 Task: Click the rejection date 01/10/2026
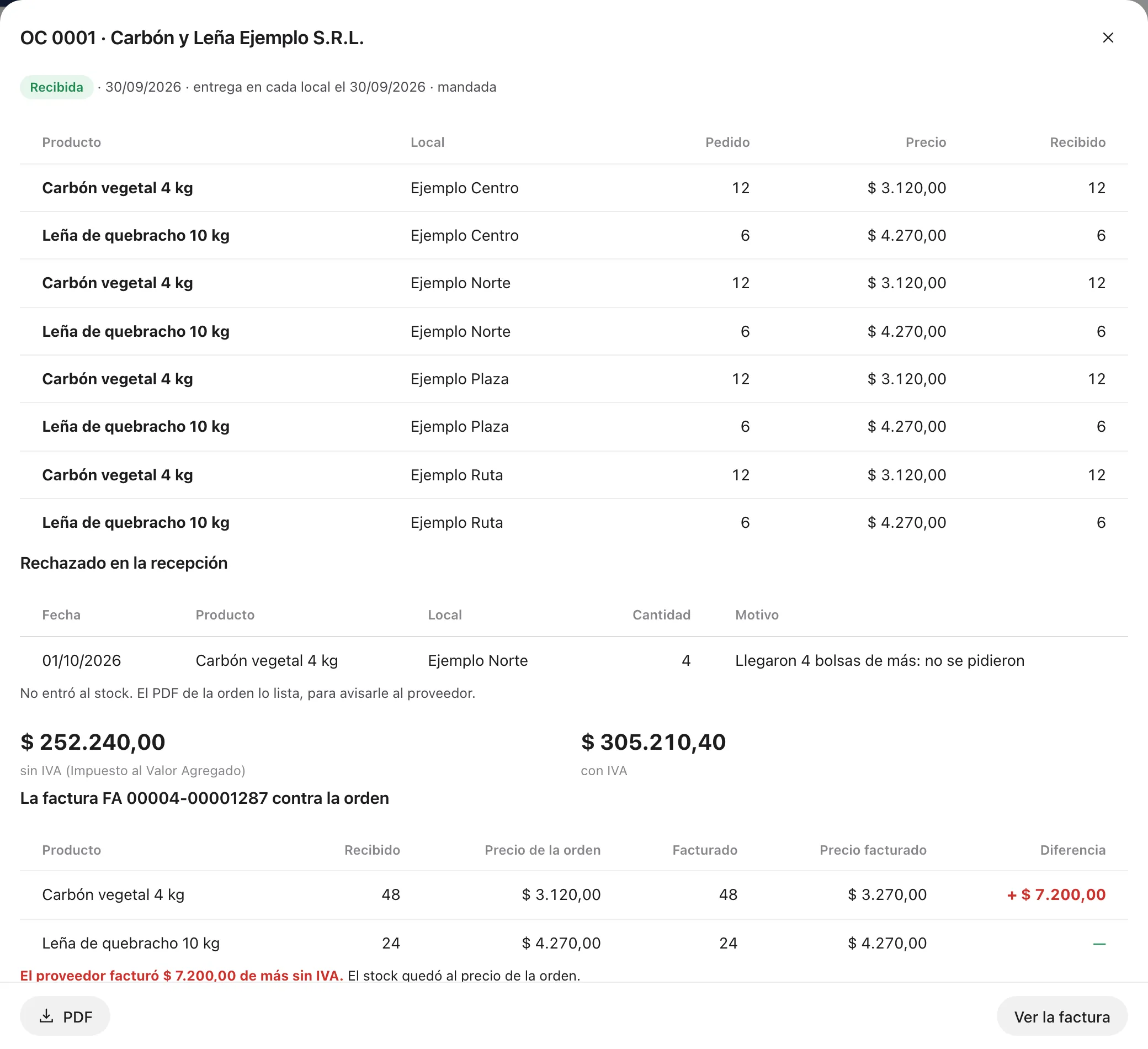82,661
